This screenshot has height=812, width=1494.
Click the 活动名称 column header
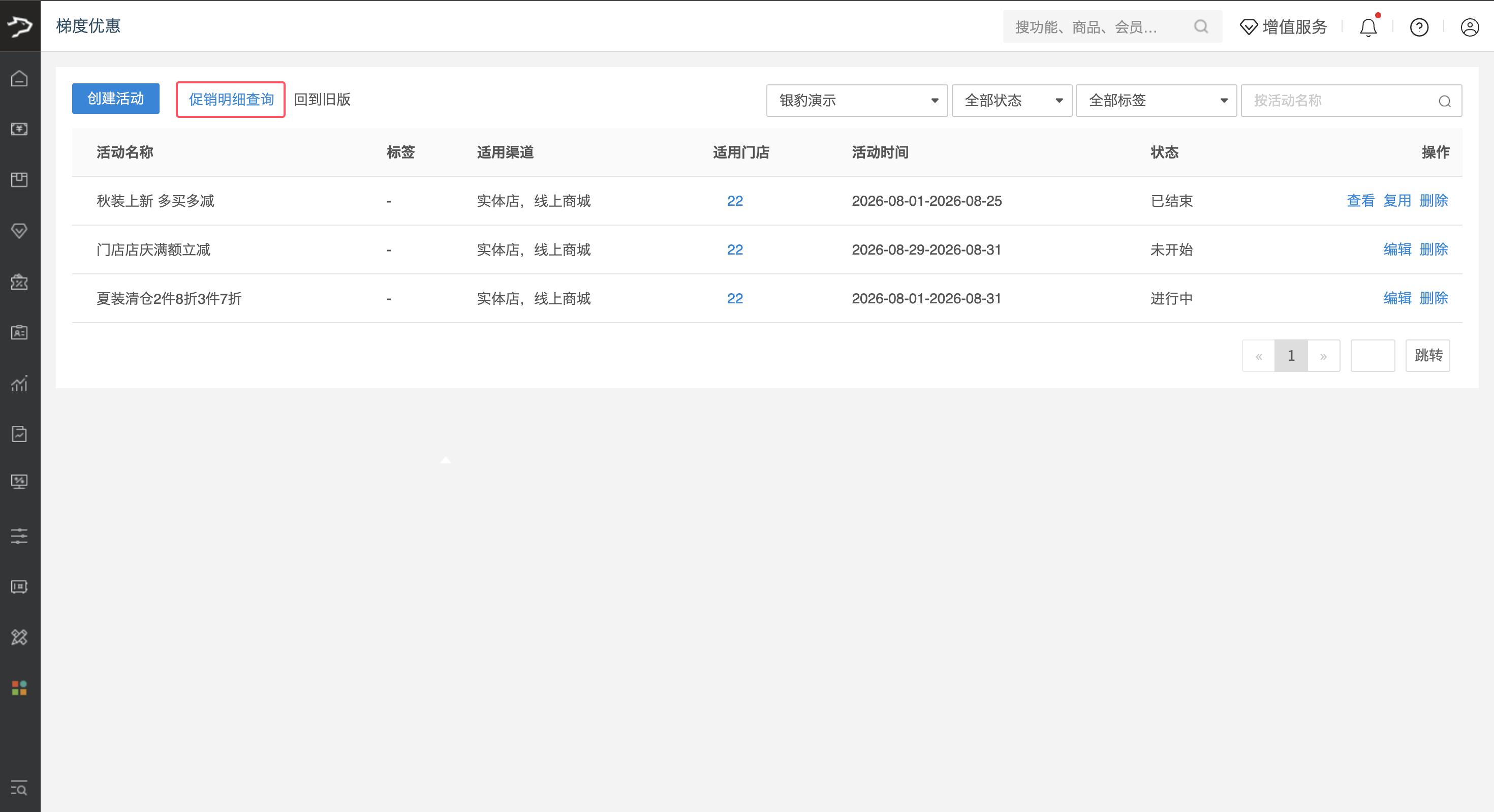tap(124, 152)
